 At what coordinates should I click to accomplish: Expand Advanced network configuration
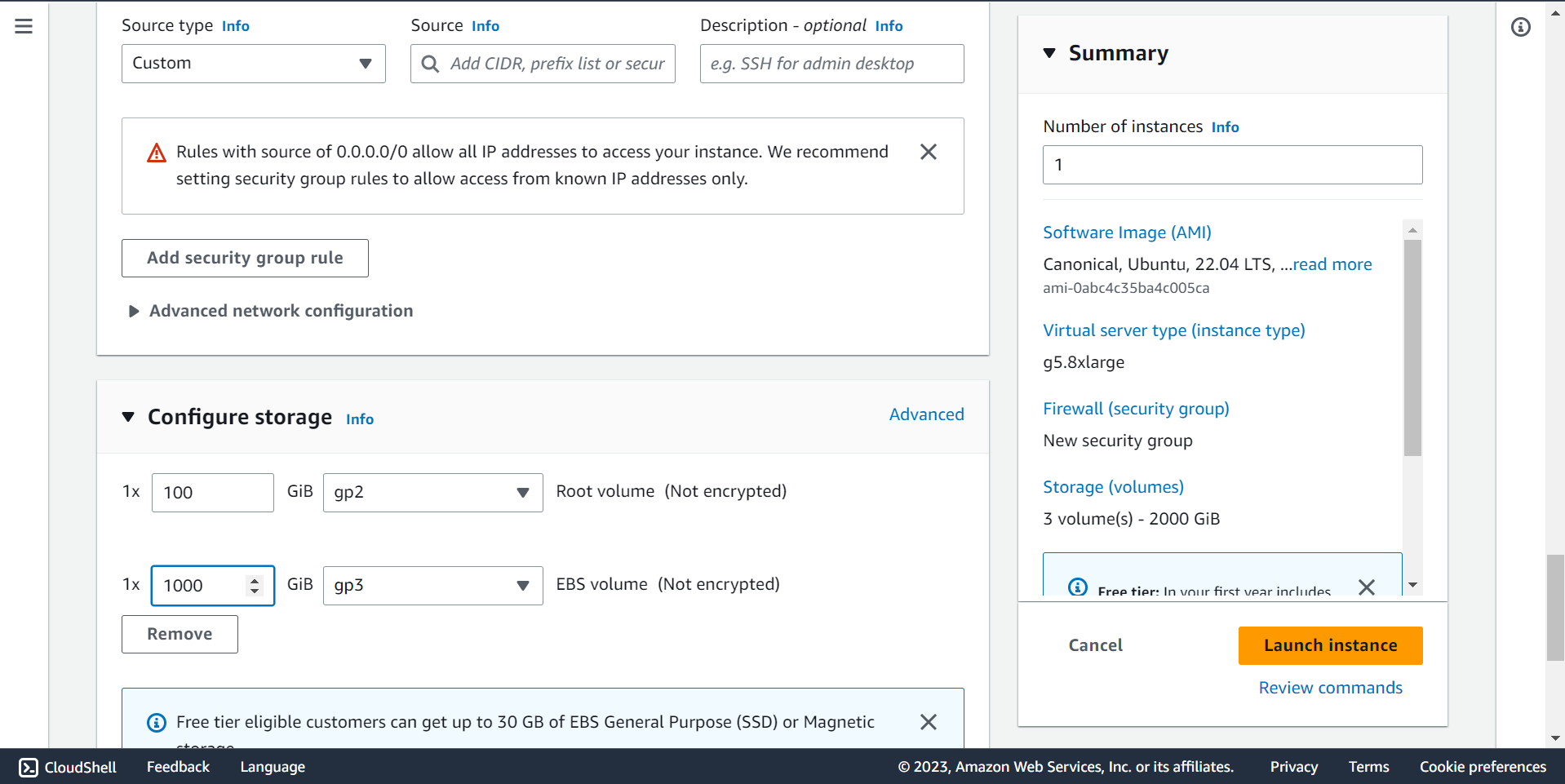(x=270, y=311)
